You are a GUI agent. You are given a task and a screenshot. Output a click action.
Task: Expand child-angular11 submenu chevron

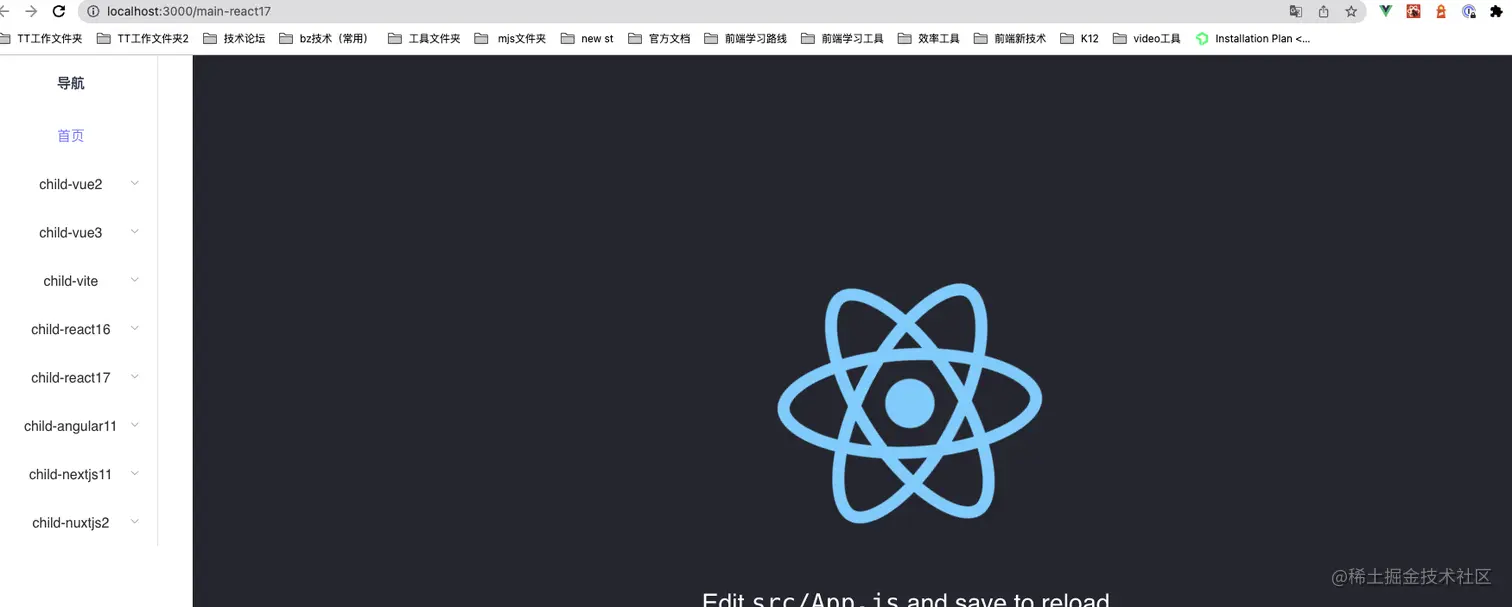tap(135, 425)
